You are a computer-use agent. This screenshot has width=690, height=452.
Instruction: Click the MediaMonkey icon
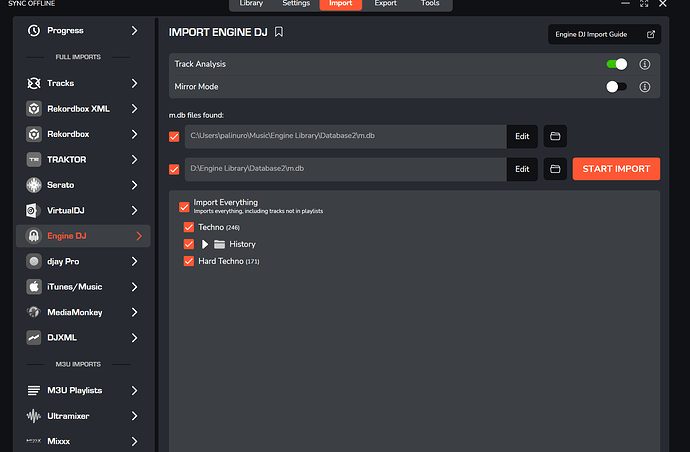click(34, 312)
